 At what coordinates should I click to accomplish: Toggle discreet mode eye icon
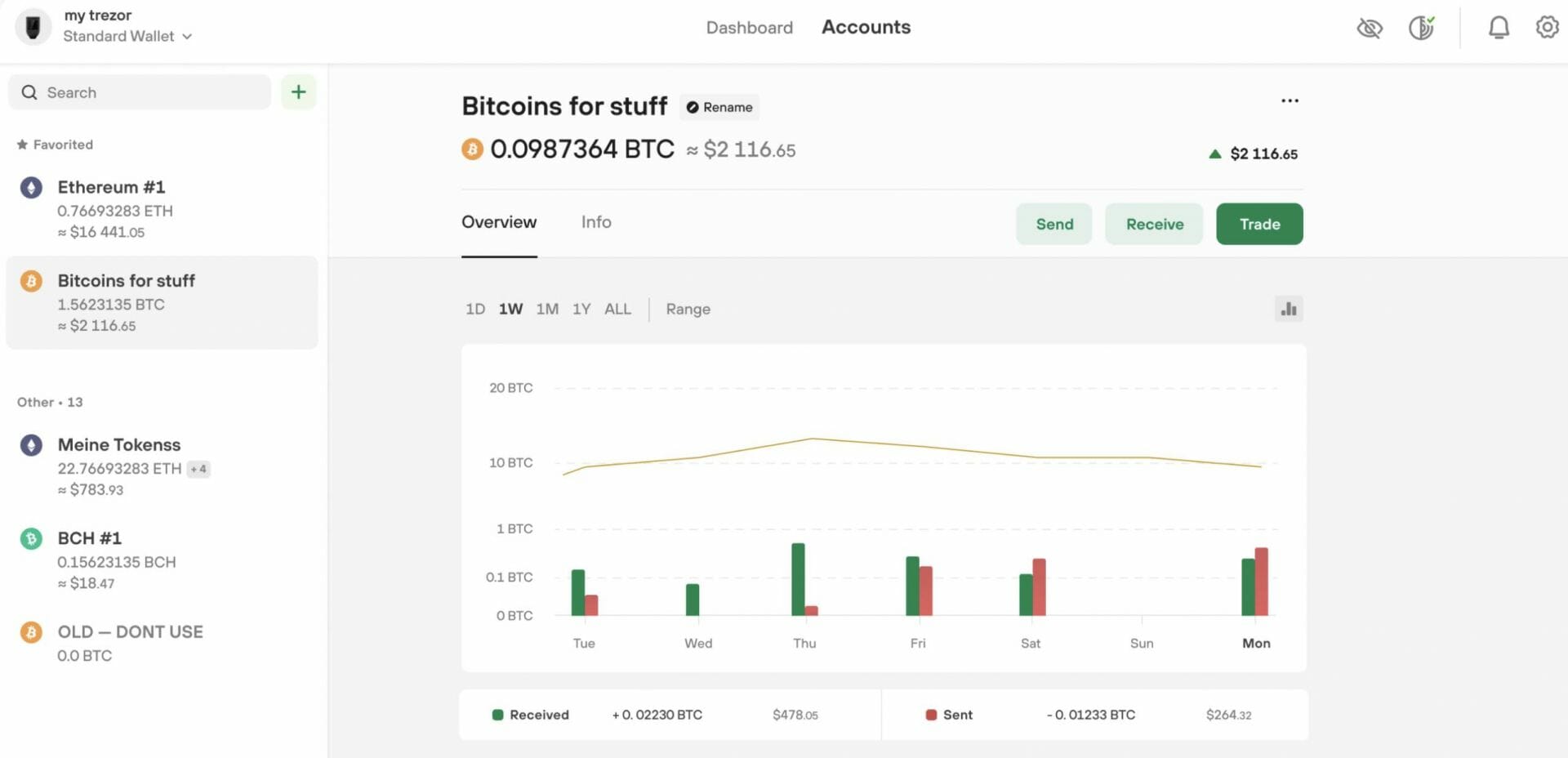click(x=1370, y=29)
